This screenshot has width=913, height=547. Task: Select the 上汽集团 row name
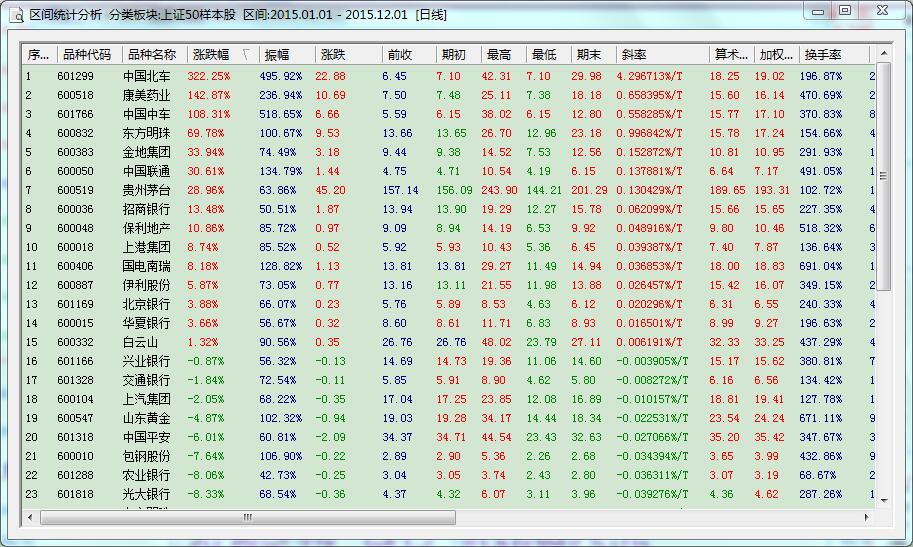tap(146, 399)
